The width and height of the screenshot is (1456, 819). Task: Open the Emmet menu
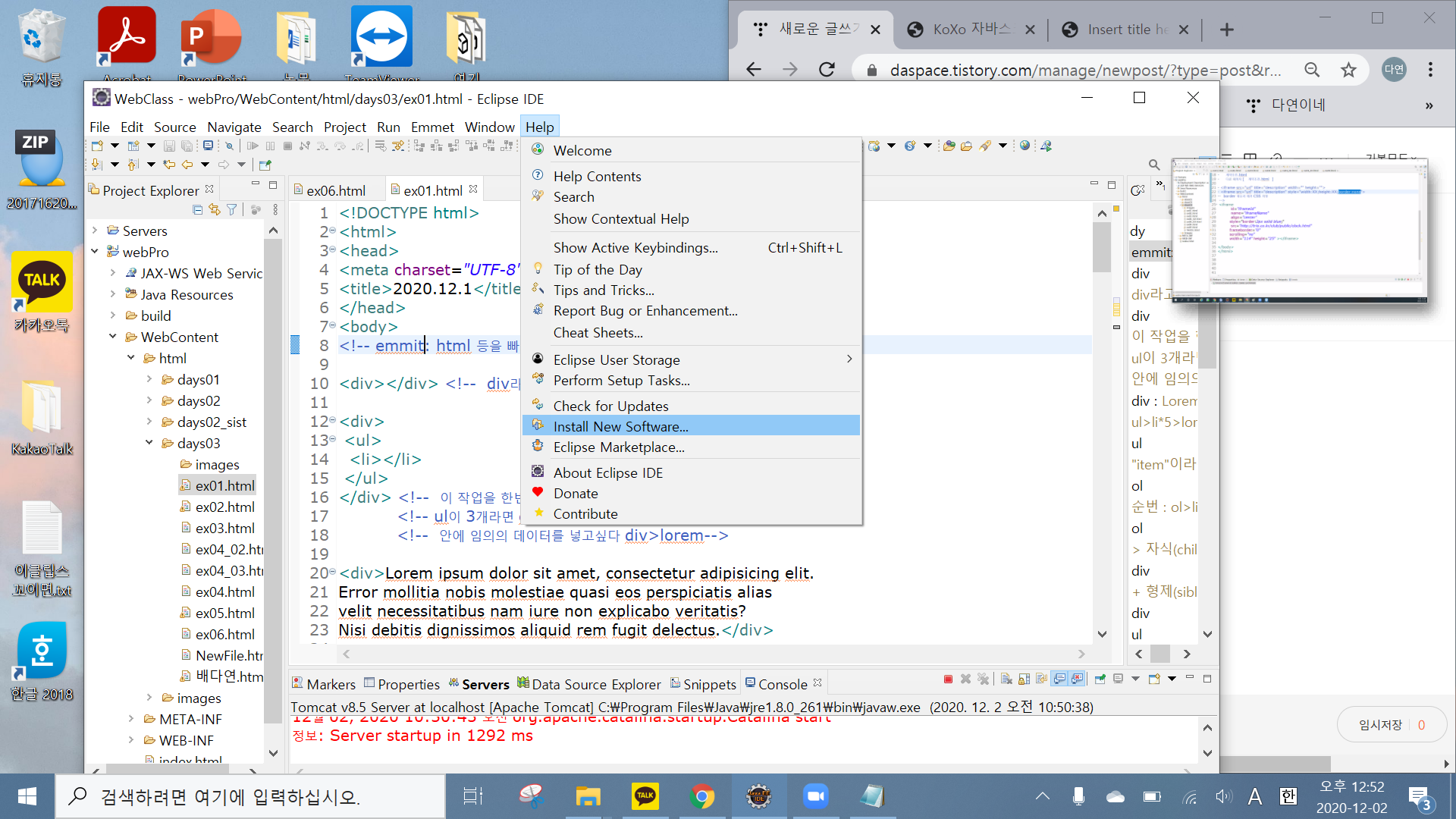[x=431, y=127]
